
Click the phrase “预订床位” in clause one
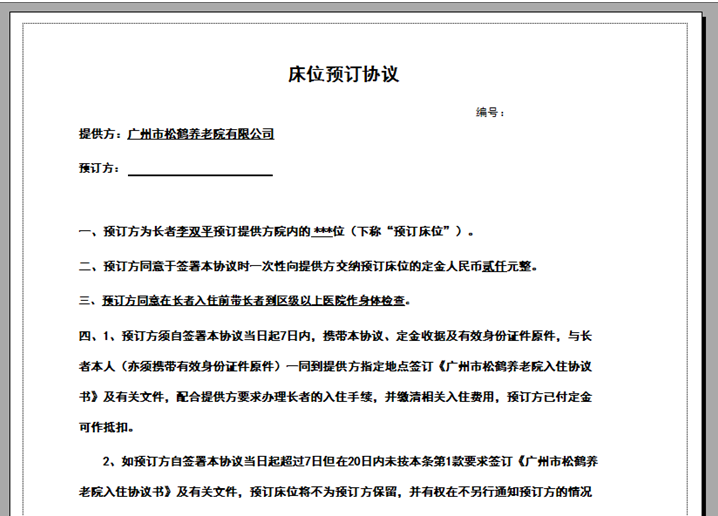click(x=419, y=231)
